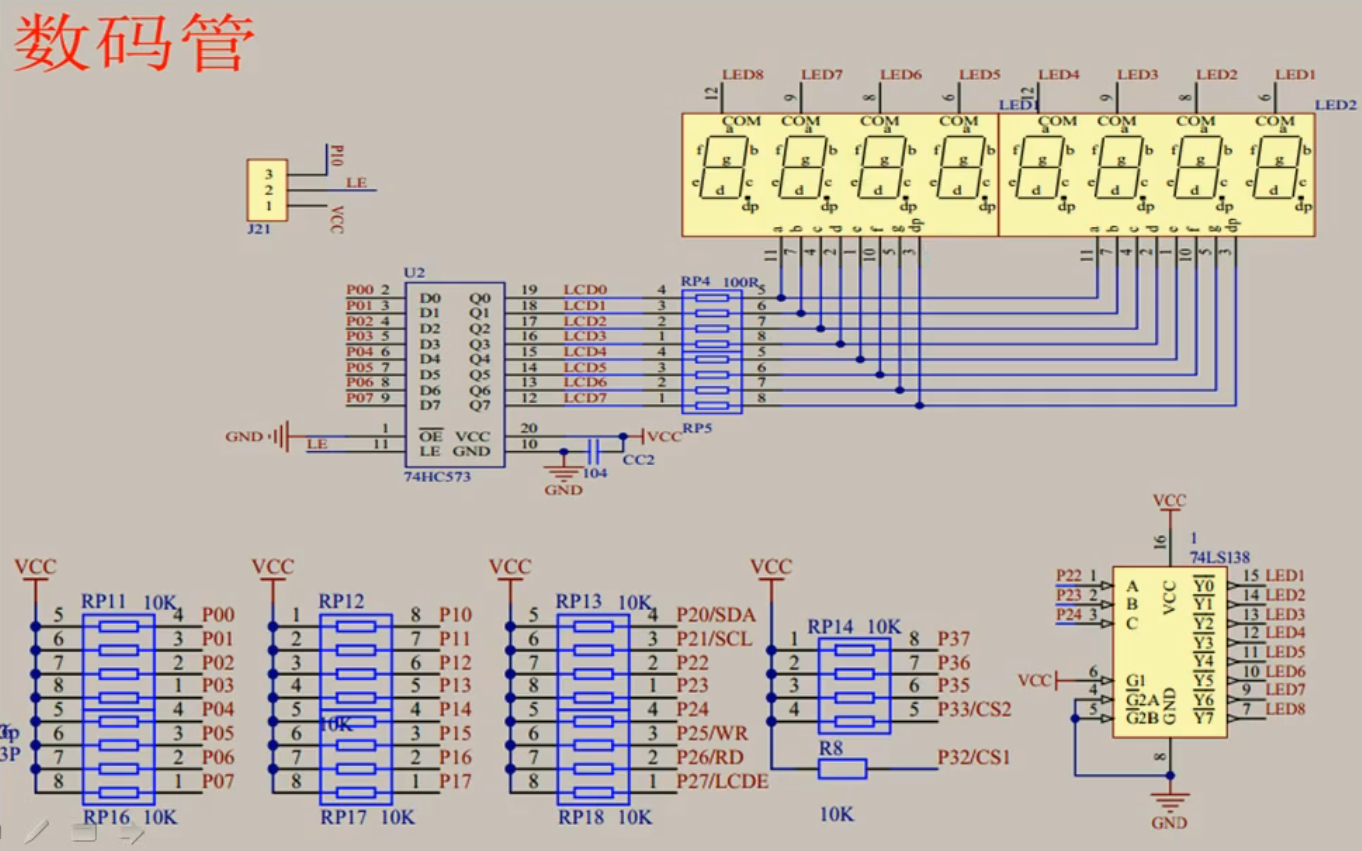Viewport: 1362px width, 851px height.
Task: Click the red 数码管 title
Action: pyautogui.click(x=132, y=43)
